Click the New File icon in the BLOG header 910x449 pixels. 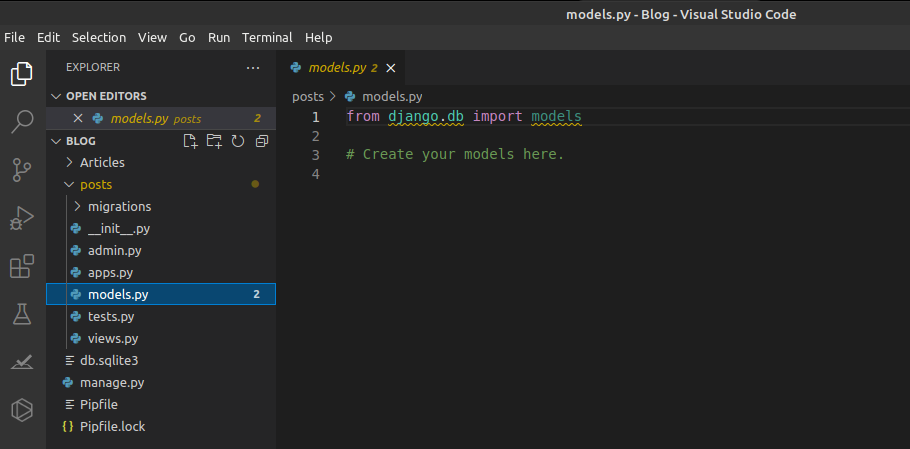190,141
